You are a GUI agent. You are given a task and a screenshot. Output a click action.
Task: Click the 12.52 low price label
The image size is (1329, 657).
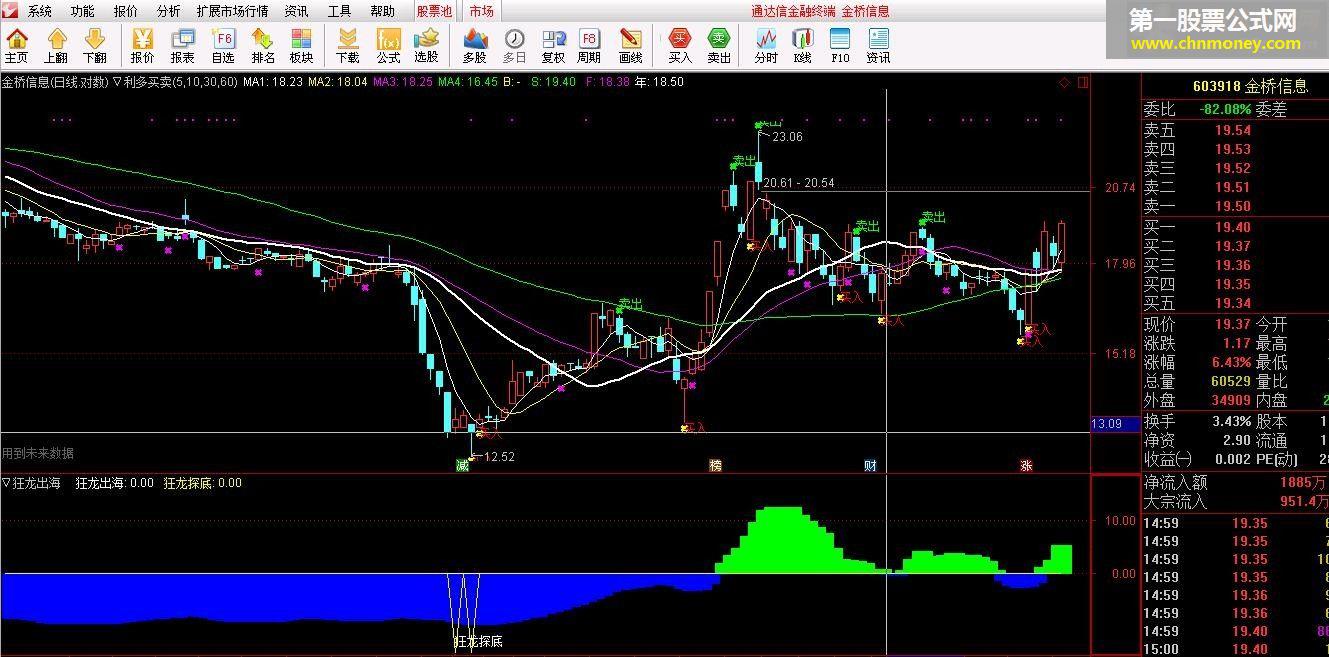point(499,457)
